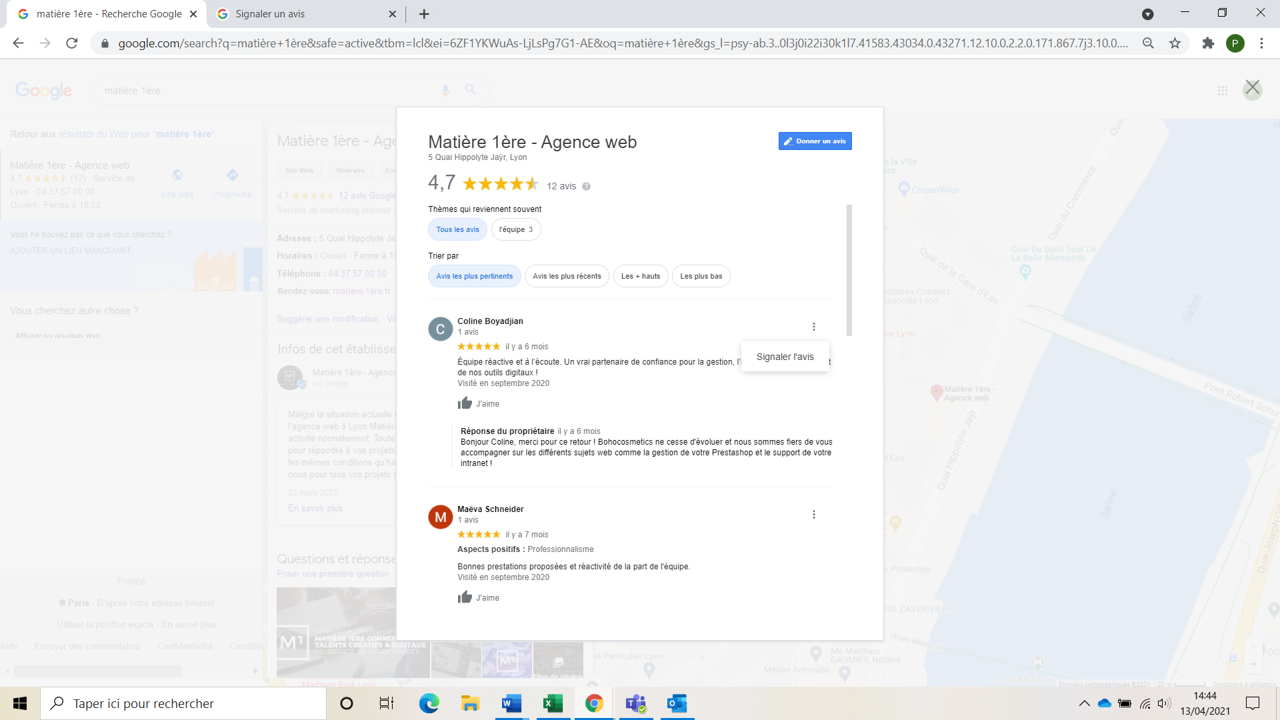Screen dimensions: 1280x720
Task: Click the search magnifier in Google box
Action: click(470, 90)
